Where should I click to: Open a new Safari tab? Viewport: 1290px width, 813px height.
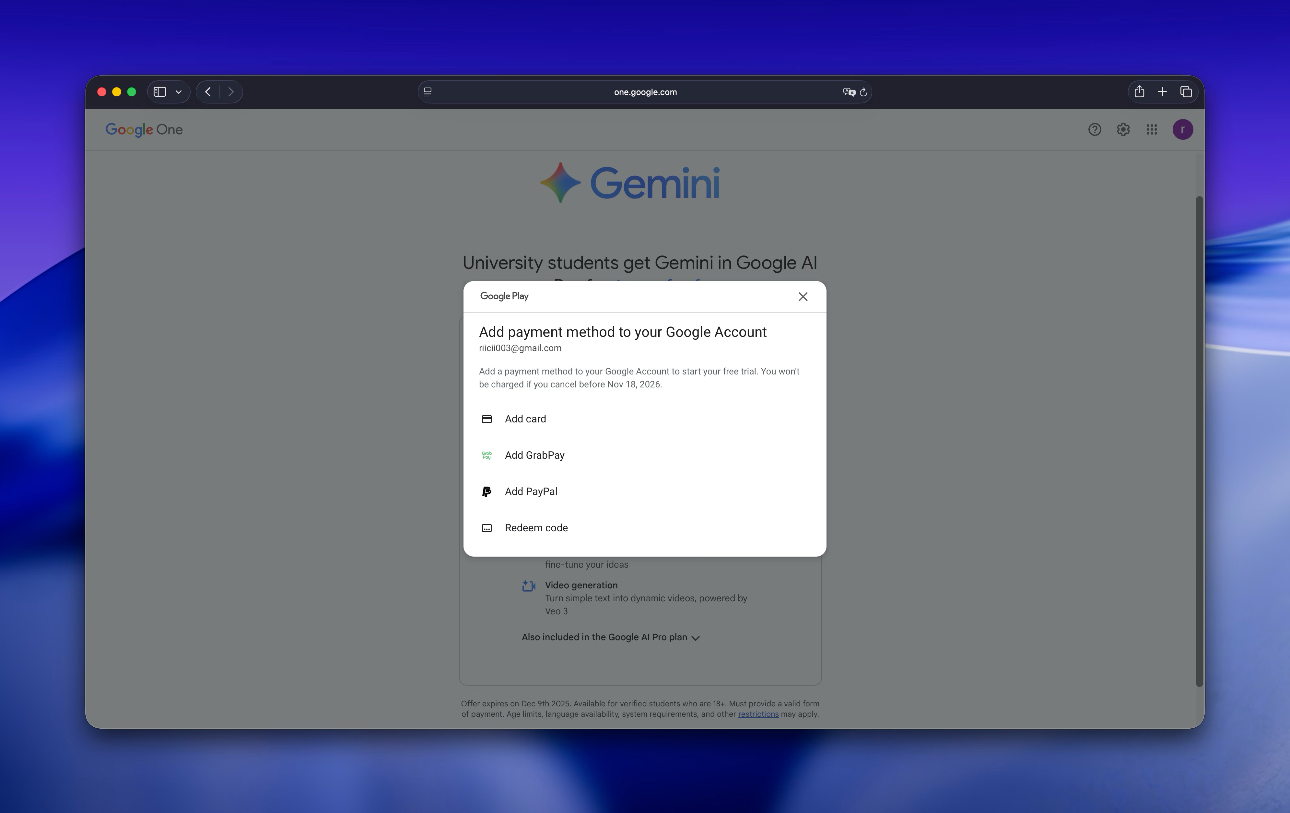click(x=1162, y=92)
